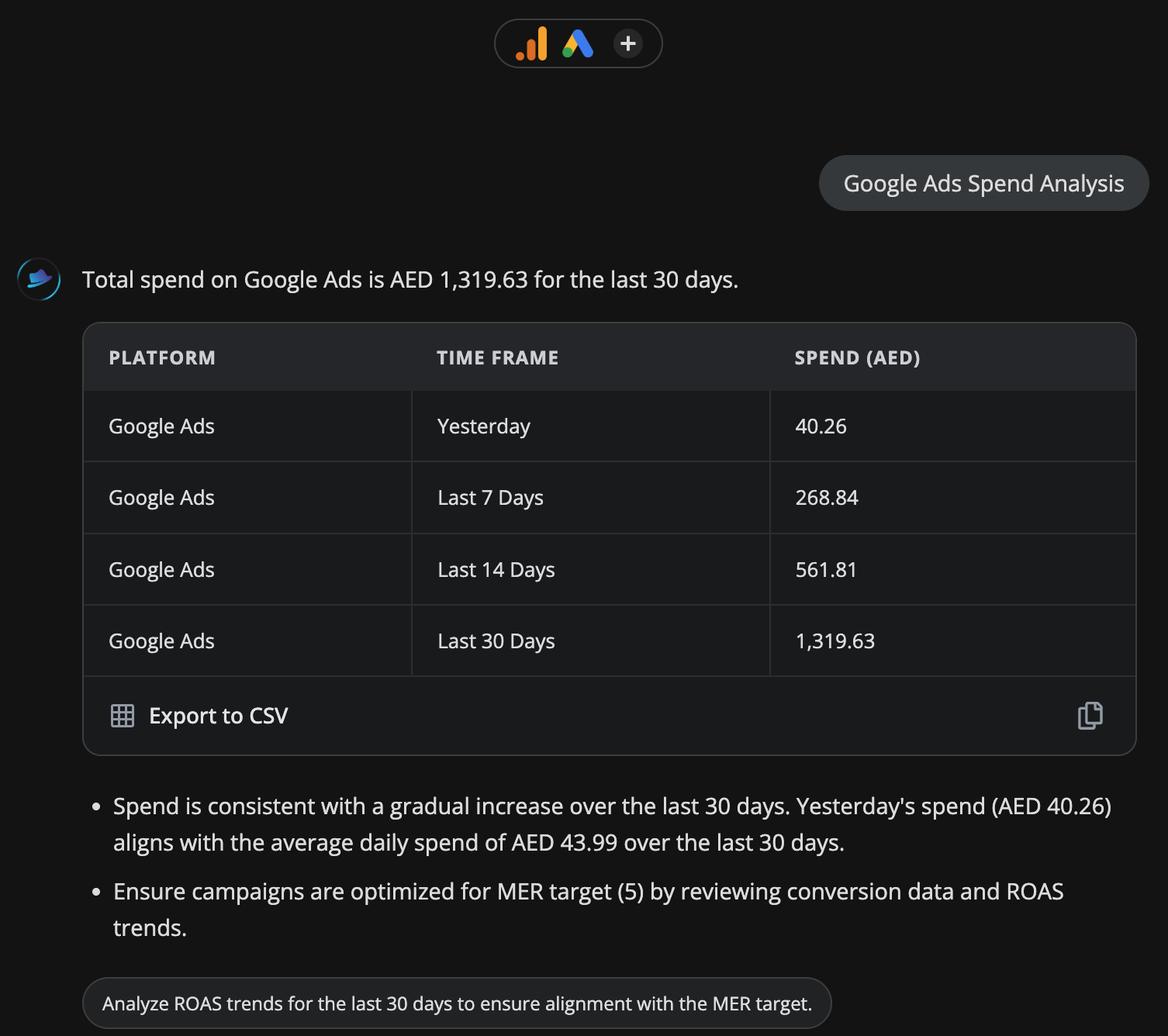Click the Google Ads Spend Analysis message bubble
The image size is (1168, 1036).
tap(983, 184)
